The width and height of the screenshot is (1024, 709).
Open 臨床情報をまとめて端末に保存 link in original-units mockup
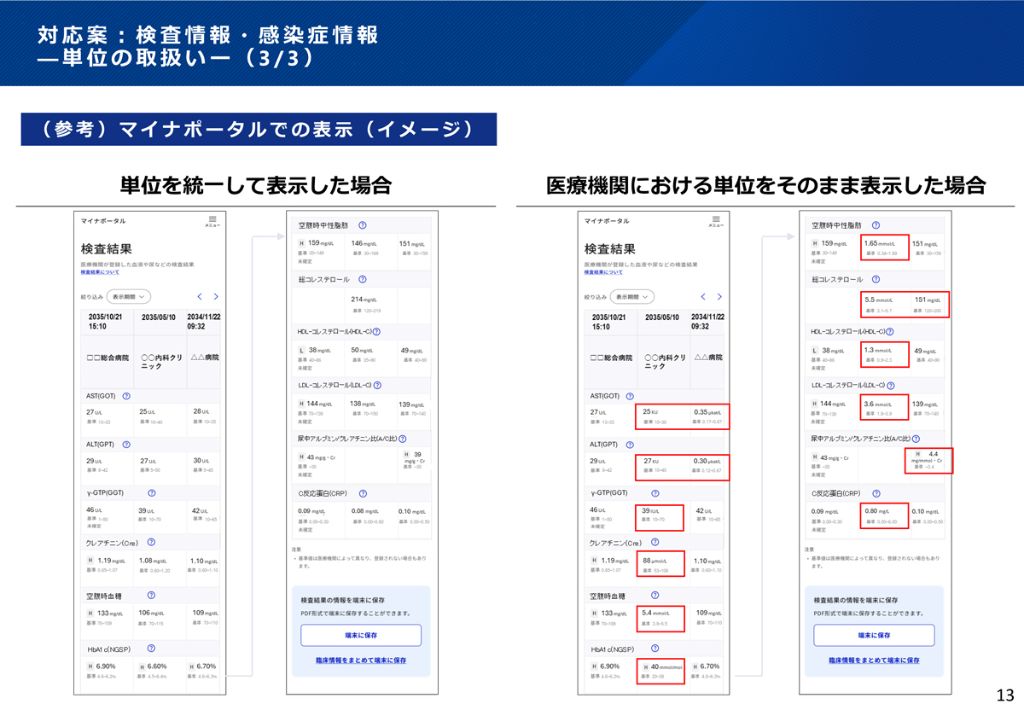click(874, 661)
